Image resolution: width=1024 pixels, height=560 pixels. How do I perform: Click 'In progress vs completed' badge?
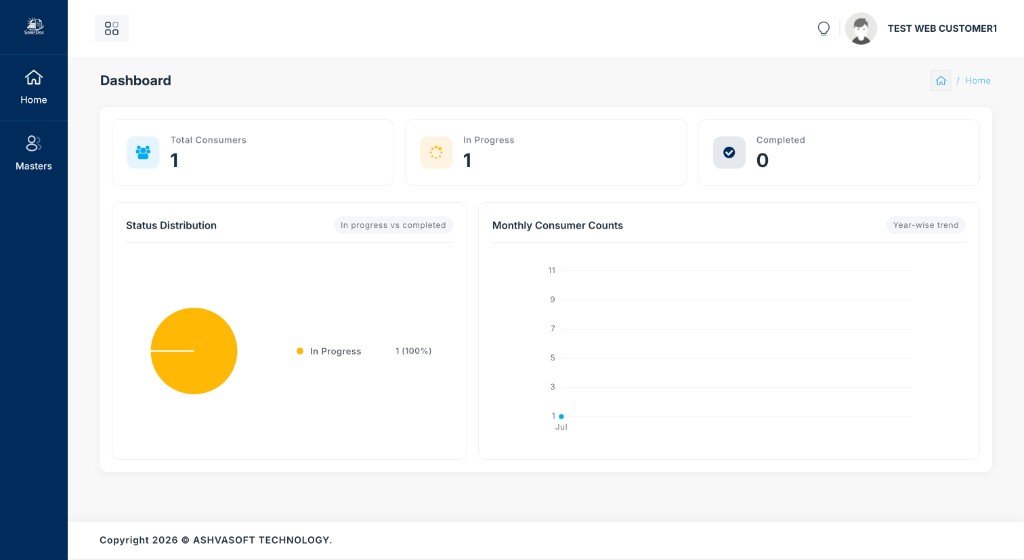(x=393, y=225)
